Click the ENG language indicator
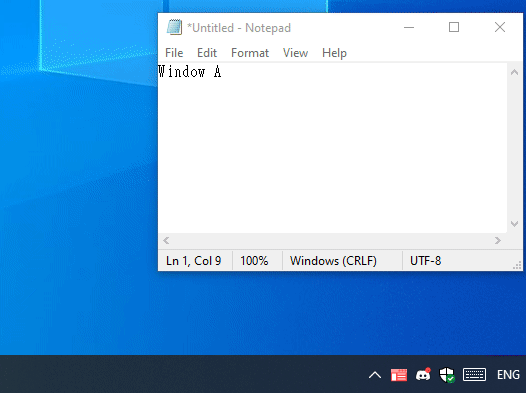Image resolution: width=526 pixels, height=393 pixels. pyautogui.click(x=508, y=375)
